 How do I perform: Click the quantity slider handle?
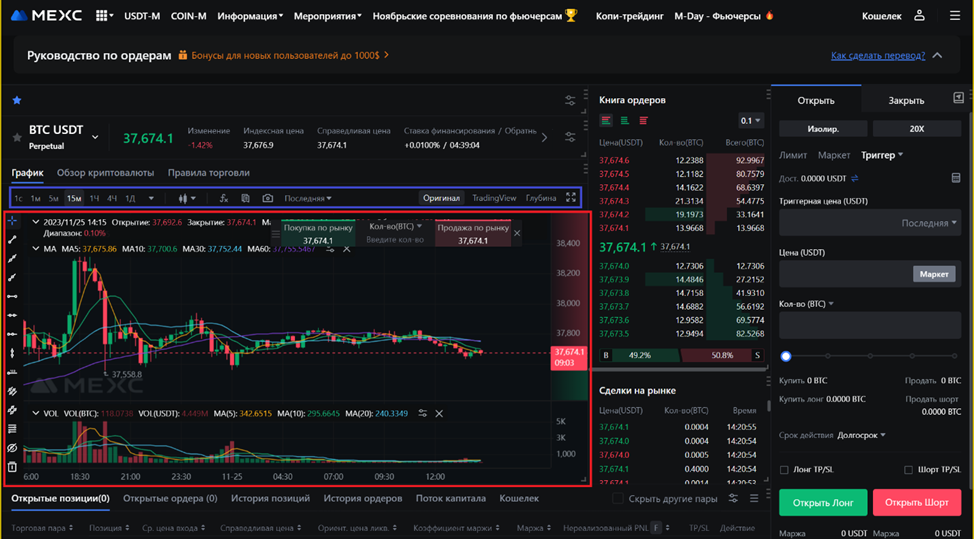[x=786, y=356]
